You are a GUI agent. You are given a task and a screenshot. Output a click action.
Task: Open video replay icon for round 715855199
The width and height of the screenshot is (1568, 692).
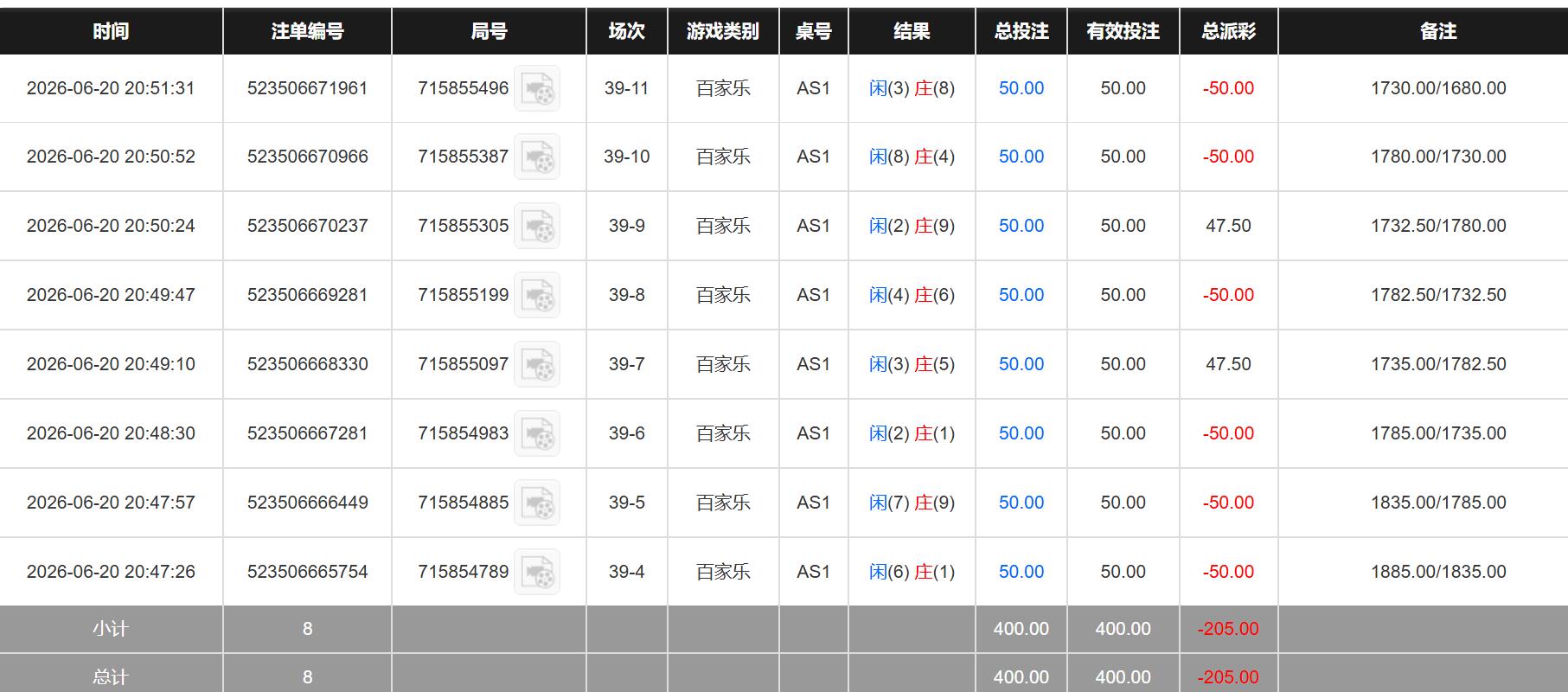pyautogui.click(x=537, y=295)
